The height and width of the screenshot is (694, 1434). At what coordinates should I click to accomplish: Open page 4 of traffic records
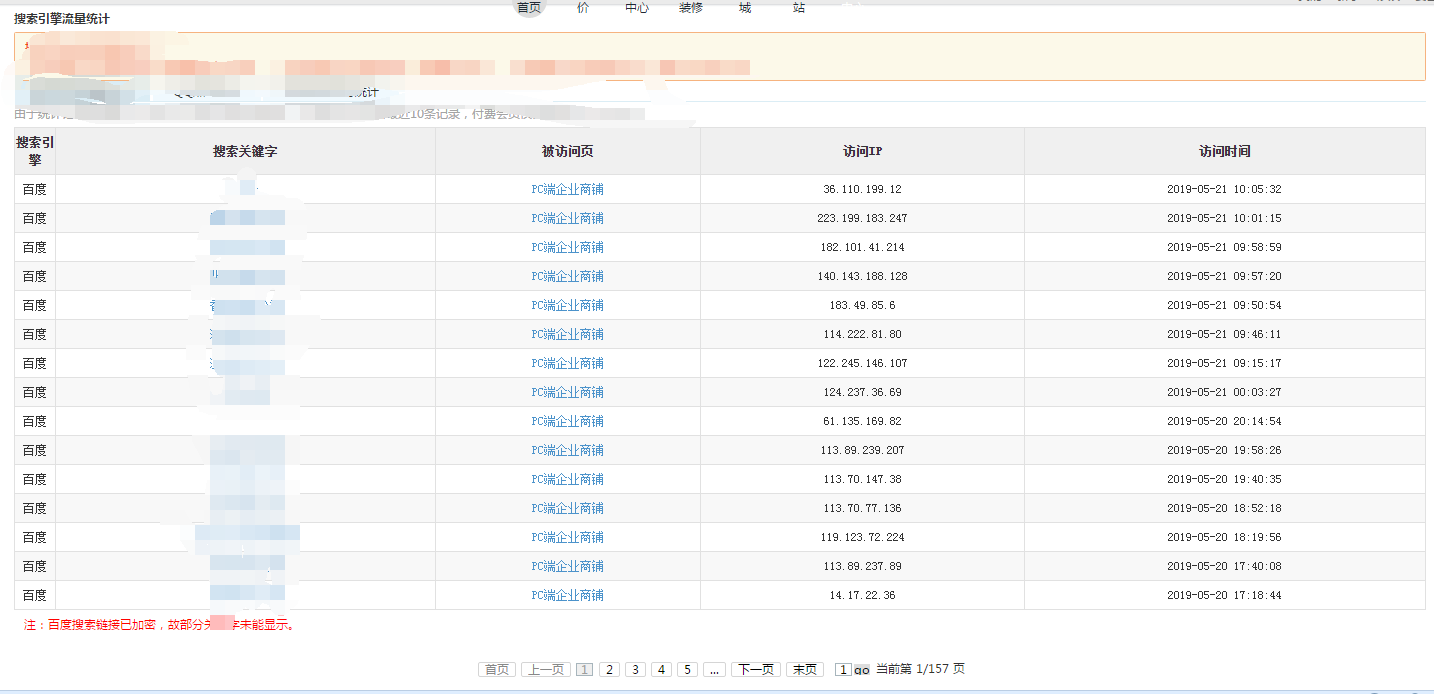click(661, 670)
